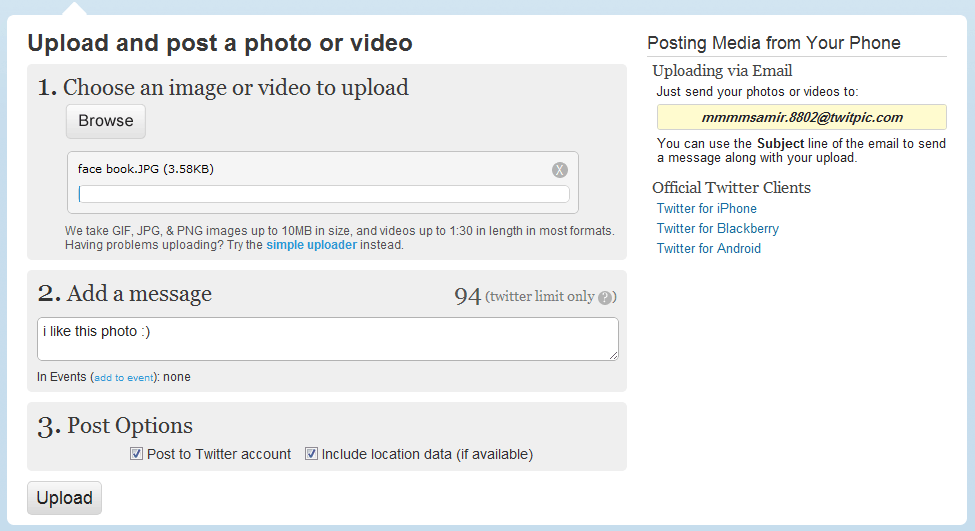The height and width of the screenshot is (531, 975).
Task: Click the upload progress bar
Action: click(x=323, y=194)
